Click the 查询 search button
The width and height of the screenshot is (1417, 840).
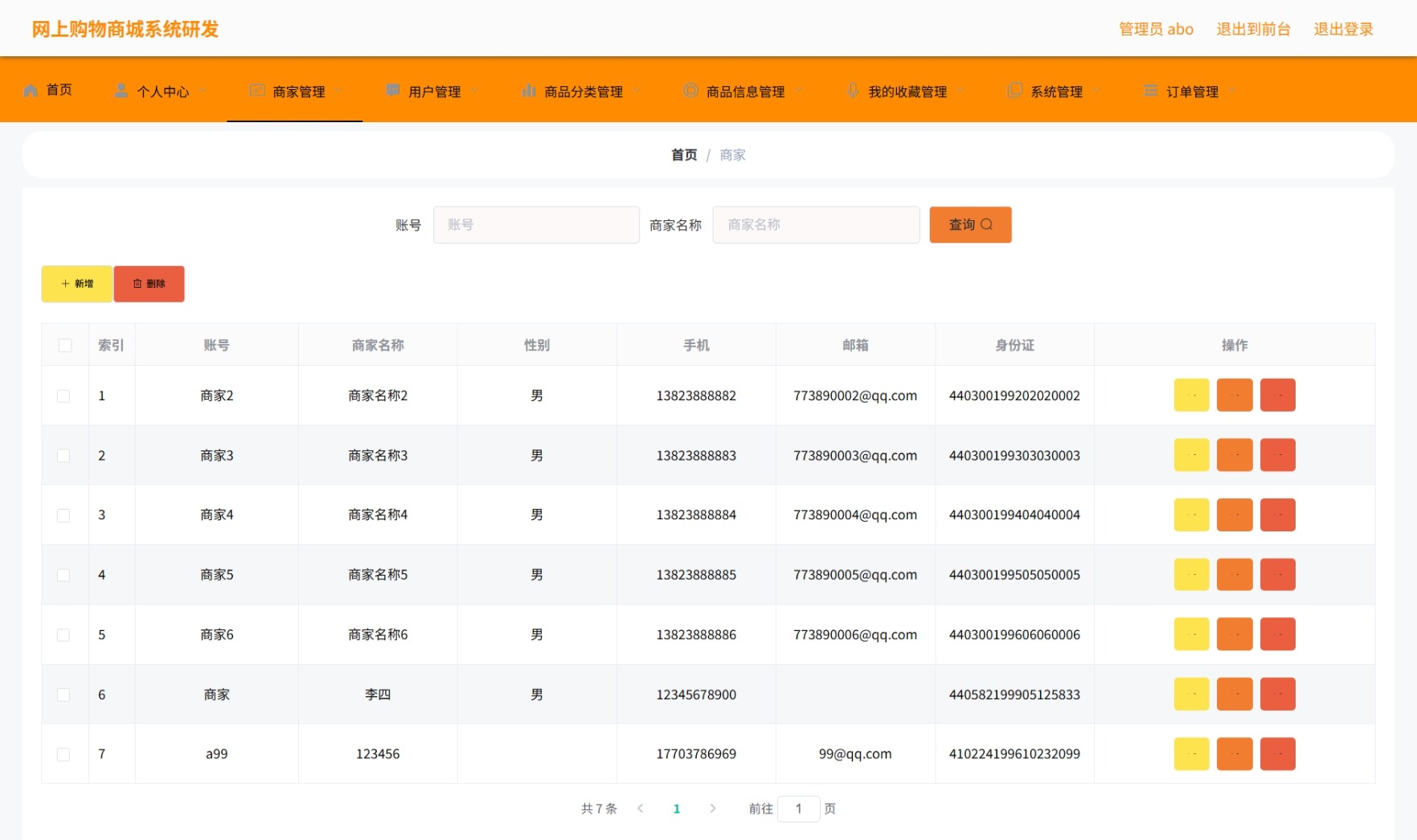pyautogui.click(x=970, y=224)
